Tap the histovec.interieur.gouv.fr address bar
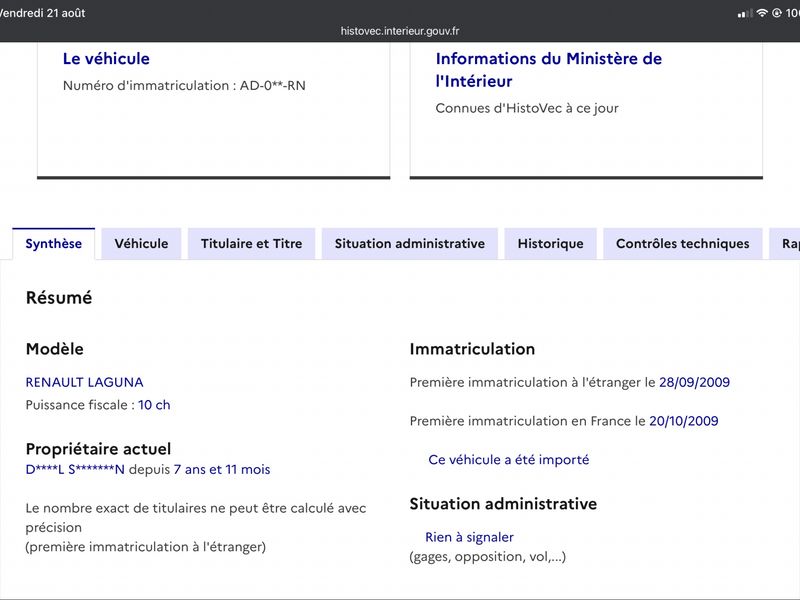The image size is (800, 600). click(x=400, y=31)
